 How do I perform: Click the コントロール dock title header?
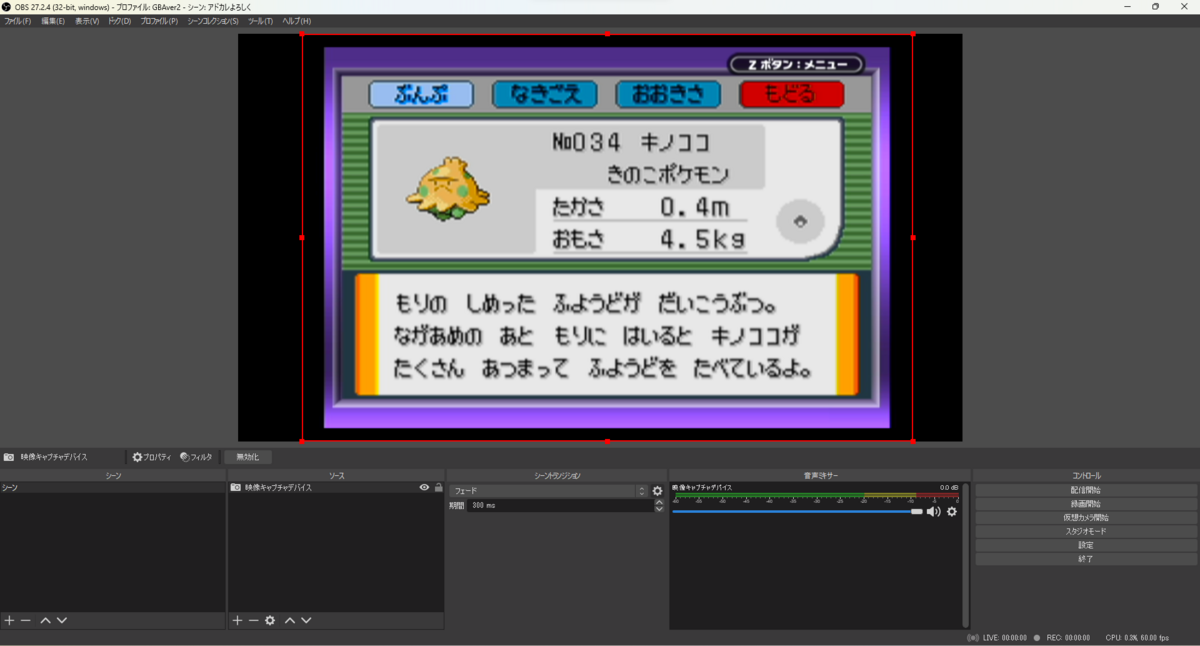(x=1086, y=475)
